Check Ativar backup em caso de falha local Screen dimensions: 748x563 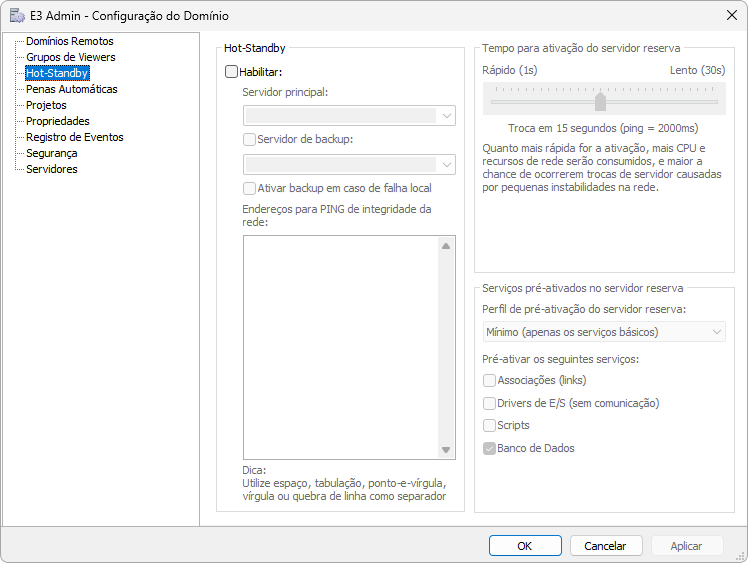[x=250, y=188]
